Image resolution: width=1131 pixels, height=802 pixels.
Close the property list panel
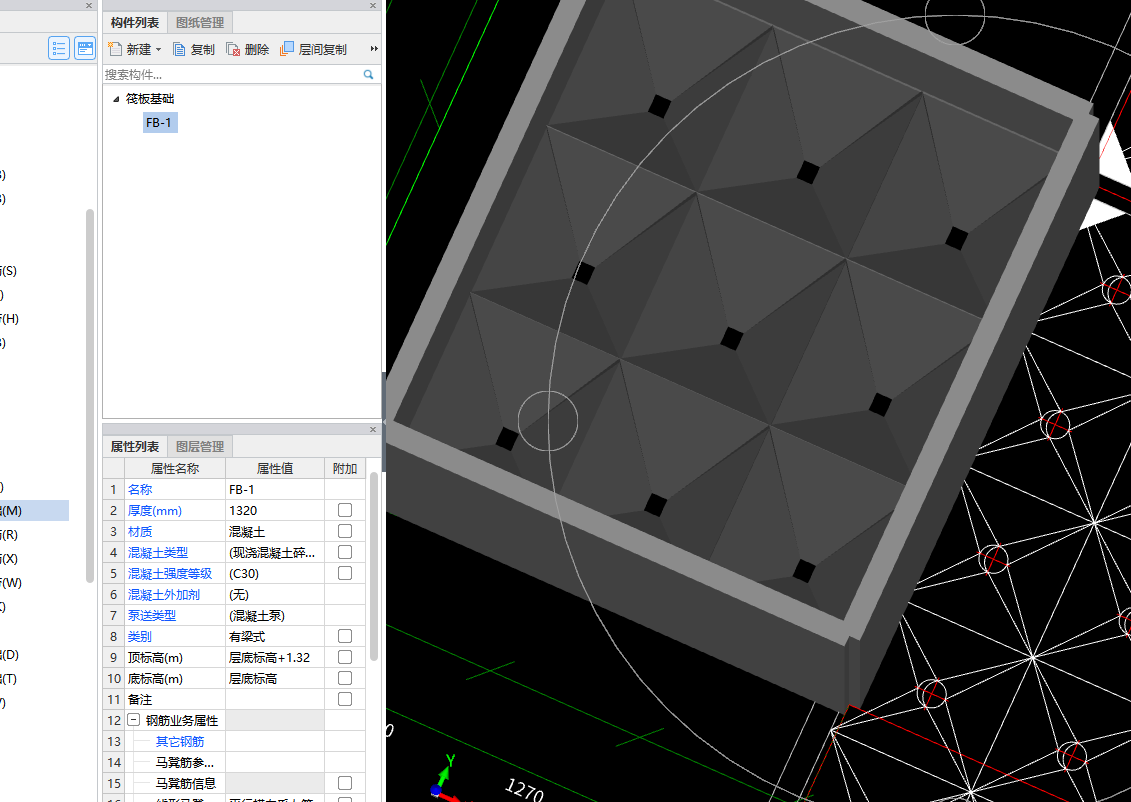373,429
